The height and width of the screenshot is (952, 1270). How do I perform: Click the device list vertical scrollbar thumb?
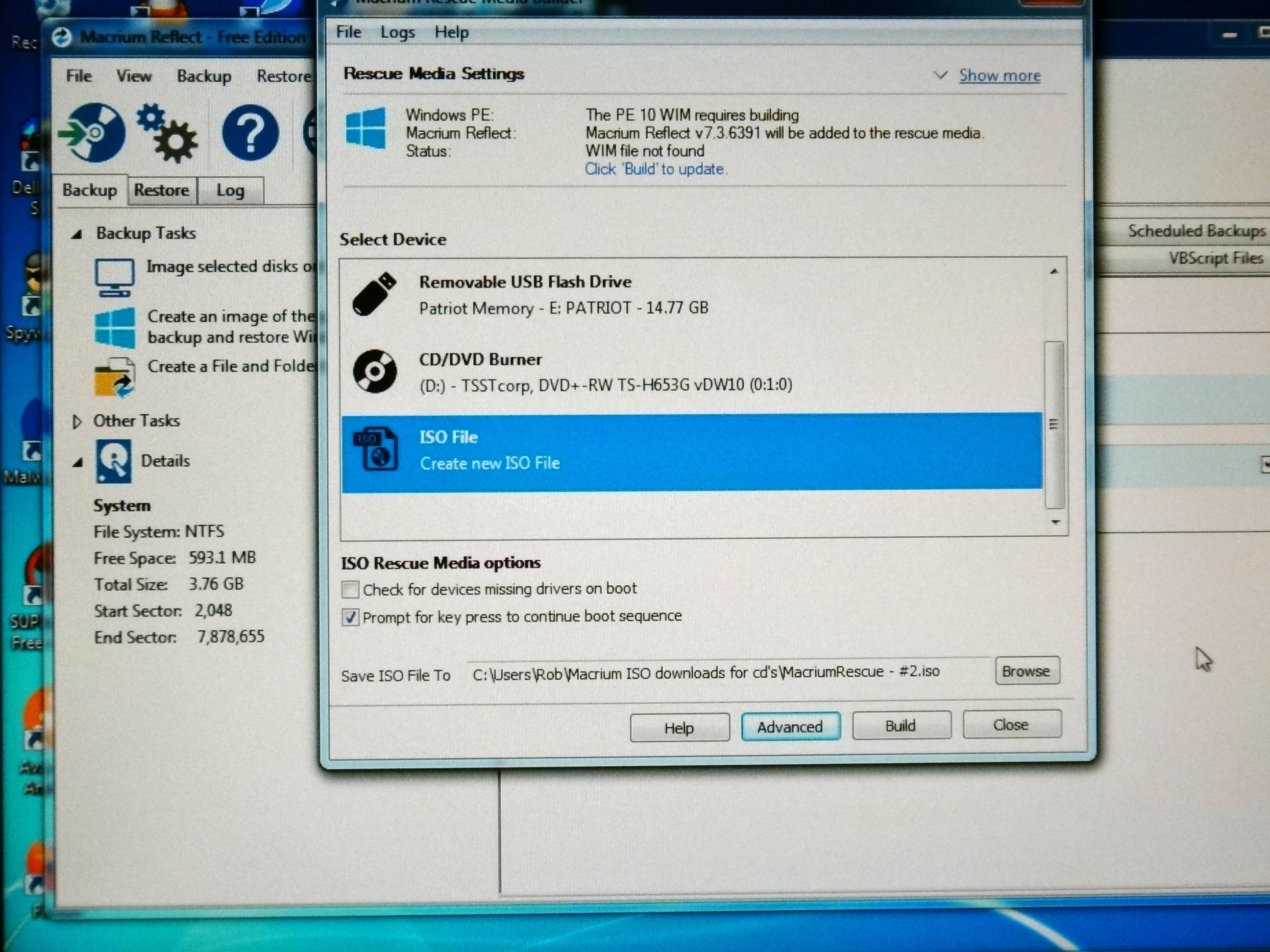(x=1054, y=425)
